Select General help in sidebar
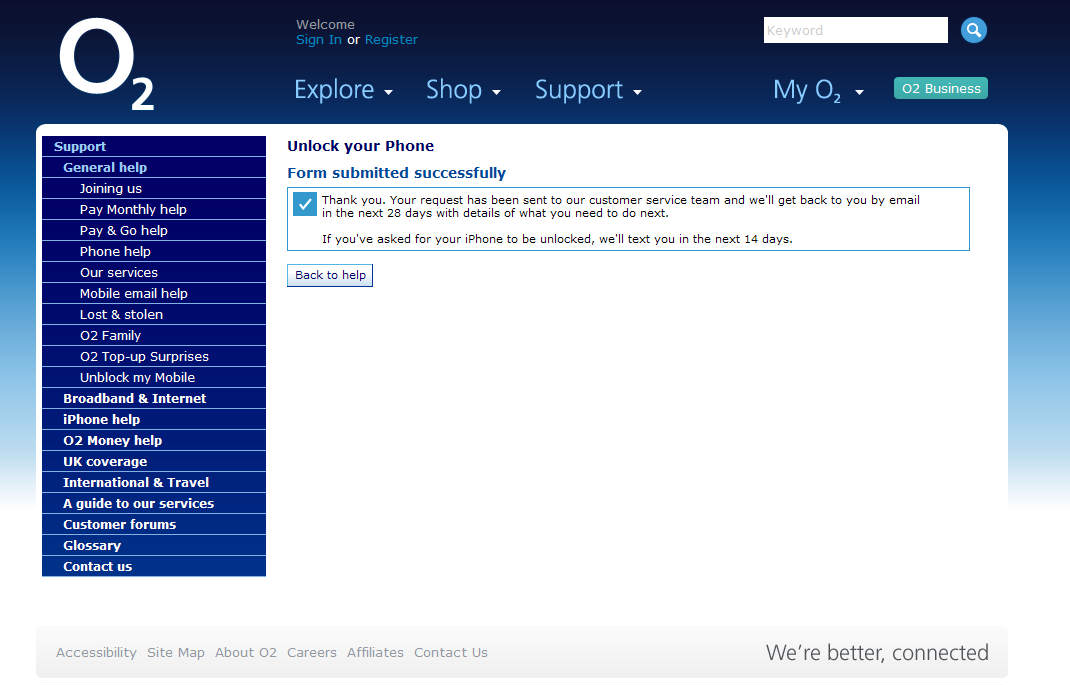1070x685 pixels. tap(154, 167)
